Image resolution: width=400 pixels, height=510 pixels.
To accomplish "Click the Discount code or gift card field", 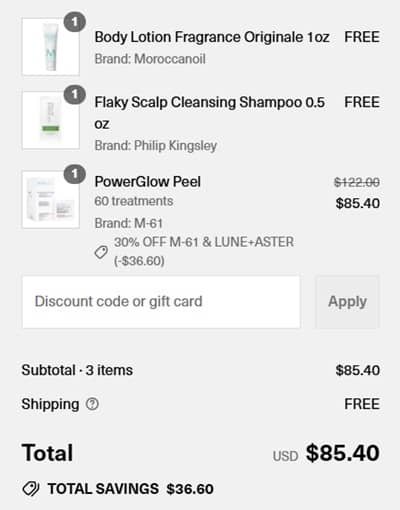I will pos(161,302).
